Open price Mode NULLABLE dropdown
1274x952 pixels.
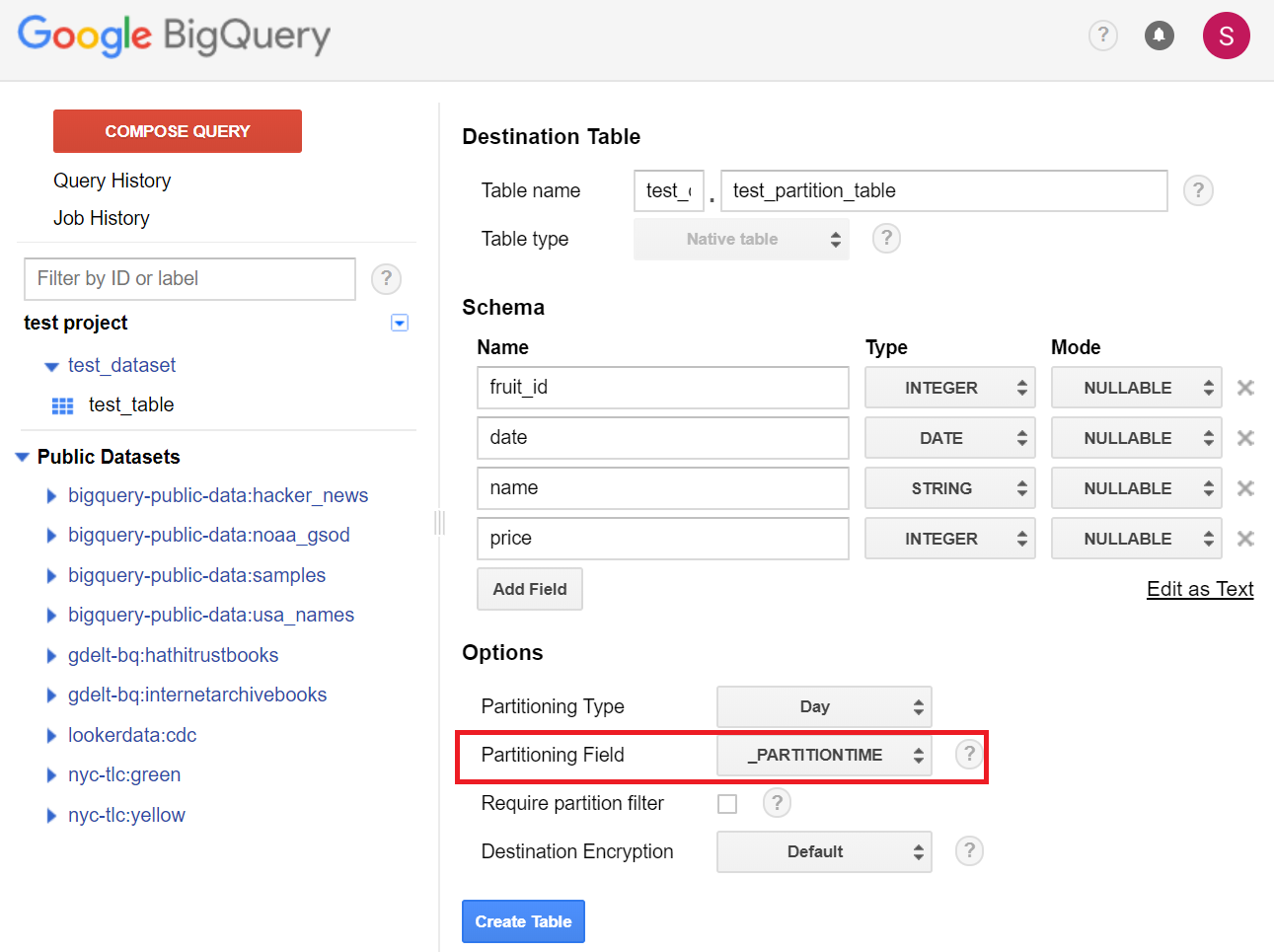click(x=1137, y=539)
